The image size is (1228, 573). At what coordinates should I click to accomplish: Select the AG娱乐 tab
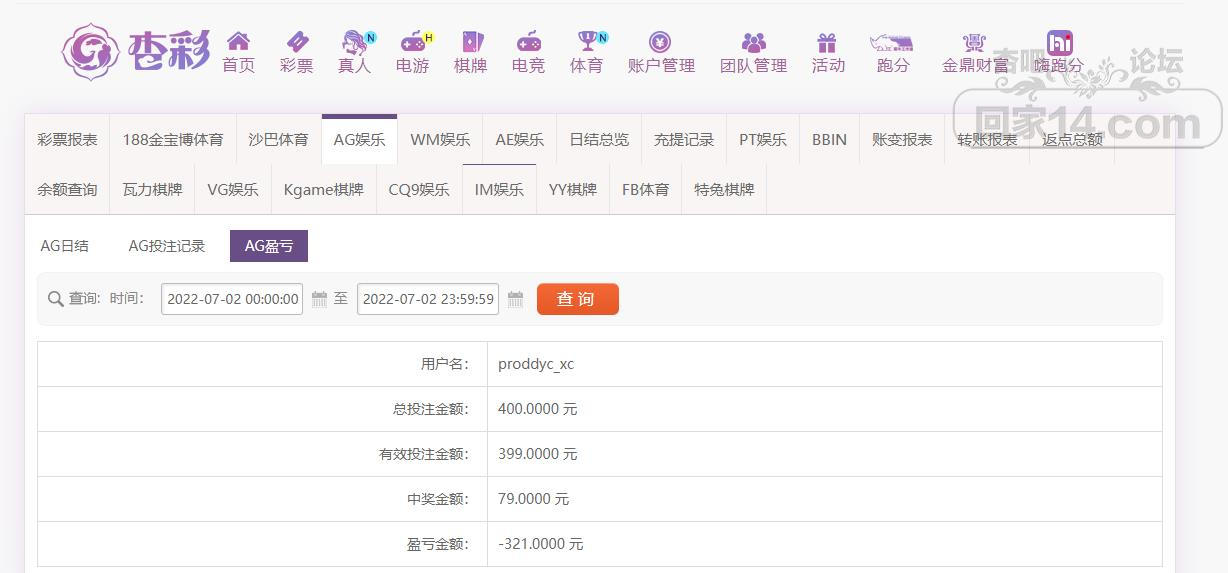pyautogui.click(x=359, y=140)
